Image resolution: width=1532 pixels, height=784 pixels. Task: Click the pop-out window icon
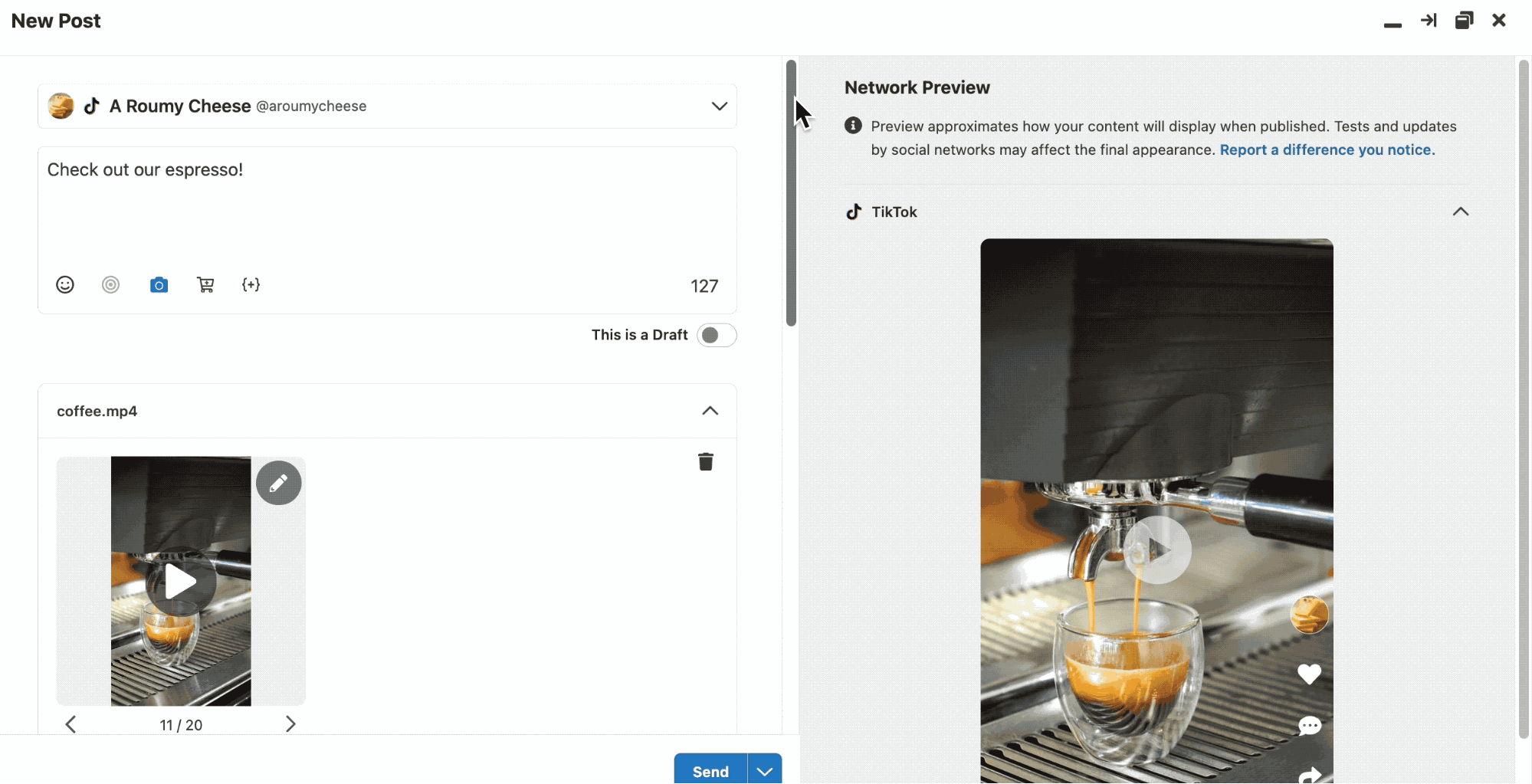(x=1464, y=20)
